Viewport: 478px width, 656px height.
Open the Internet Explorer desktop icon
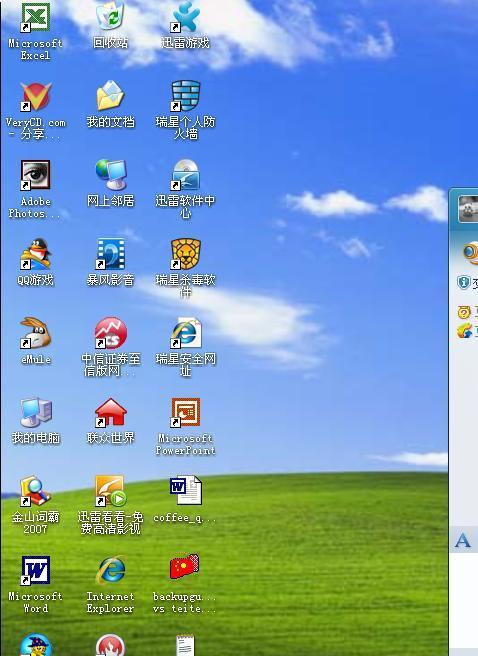111,570
